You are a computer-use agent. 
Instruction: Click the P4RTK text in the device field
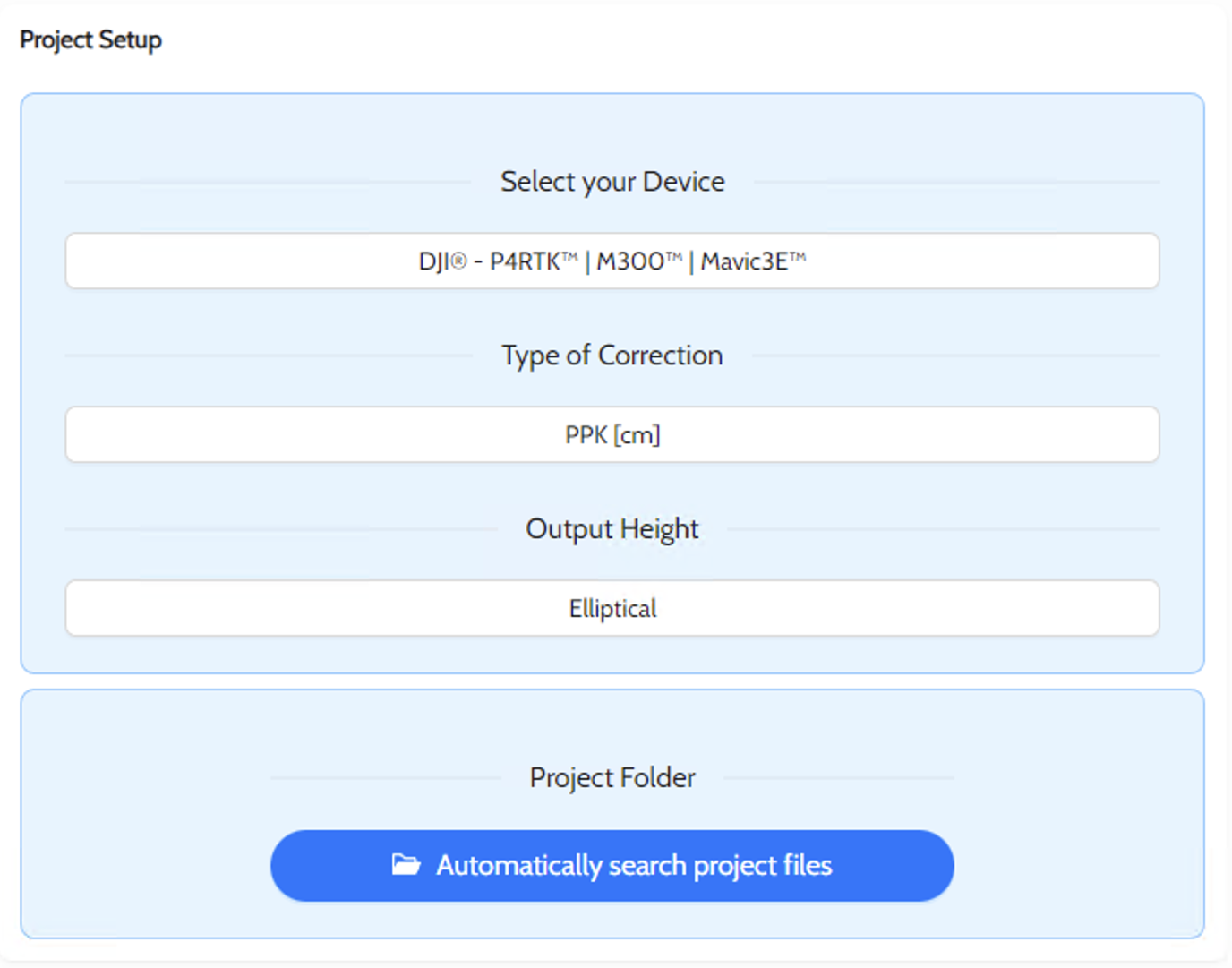coord(527,261)
